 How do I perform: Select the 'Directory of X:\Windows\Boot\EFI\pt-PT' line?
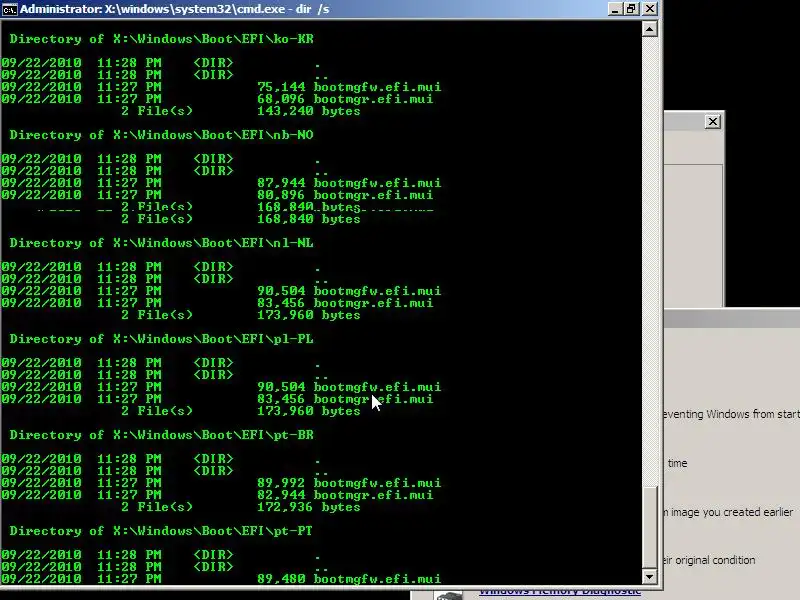click(161, 531)
